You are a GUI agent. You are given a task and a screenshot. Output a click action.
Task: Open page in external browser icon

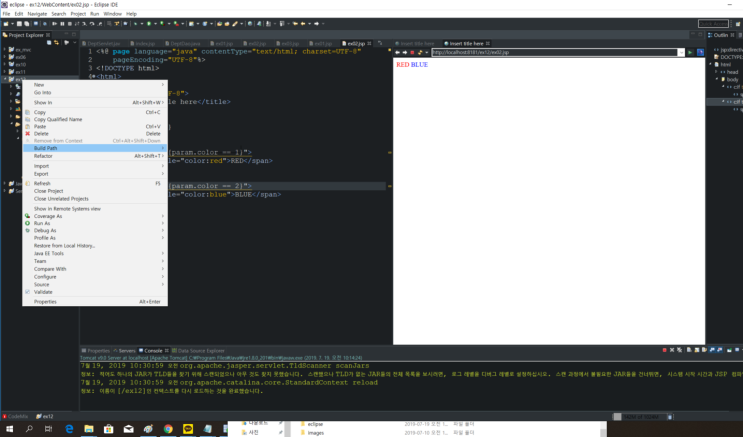700,52
